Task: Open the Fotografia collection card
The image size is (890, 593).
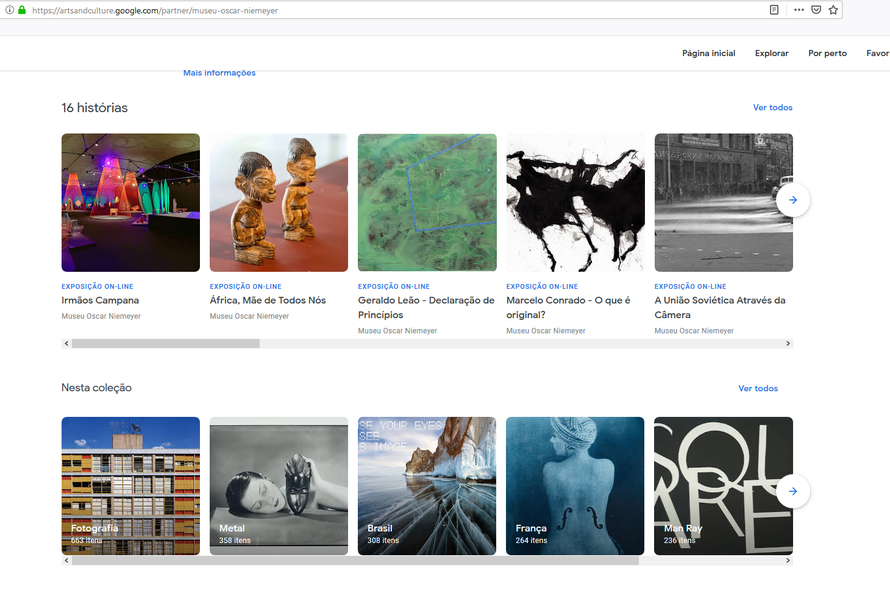Action: [131, 486]
